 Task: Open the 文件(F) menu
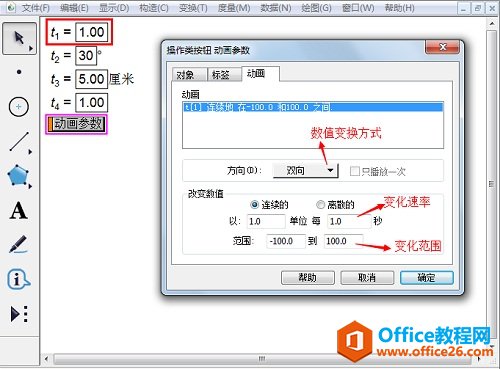point(36,8)
